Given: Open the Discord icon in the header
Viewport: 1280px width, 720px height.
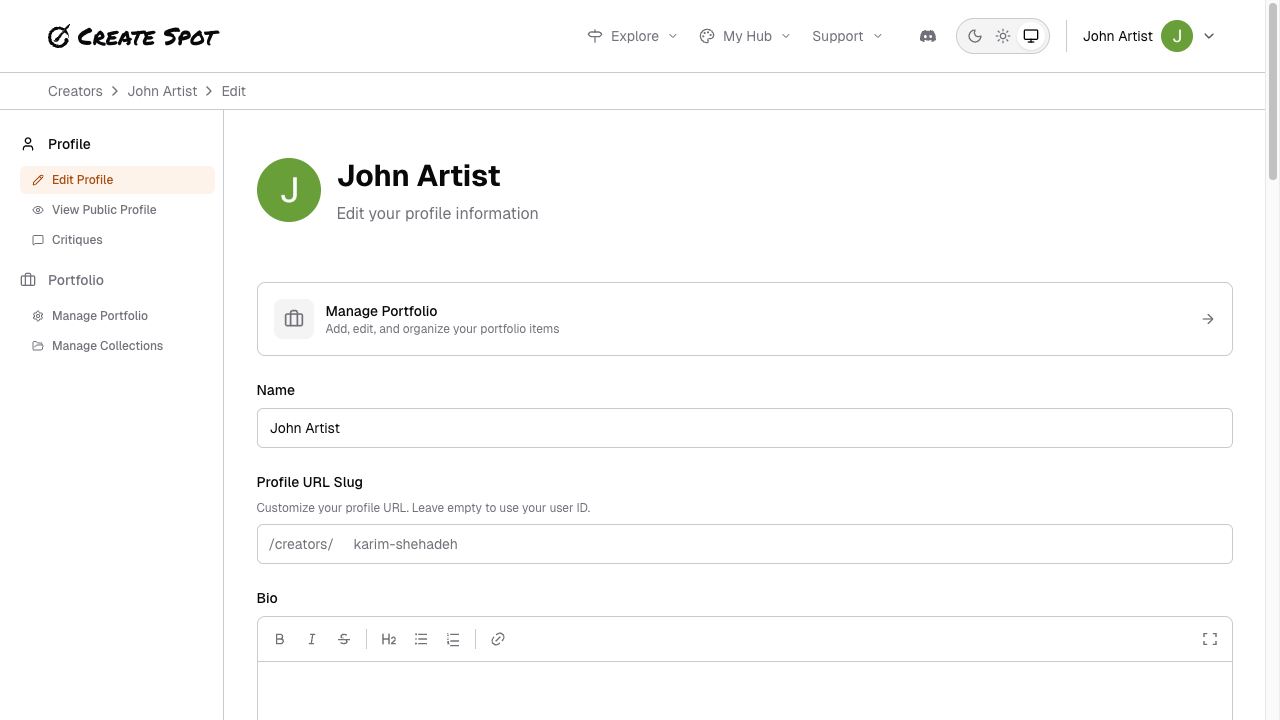Looking at the screenshot, I should pyautogui.click(x=928, y=35).
